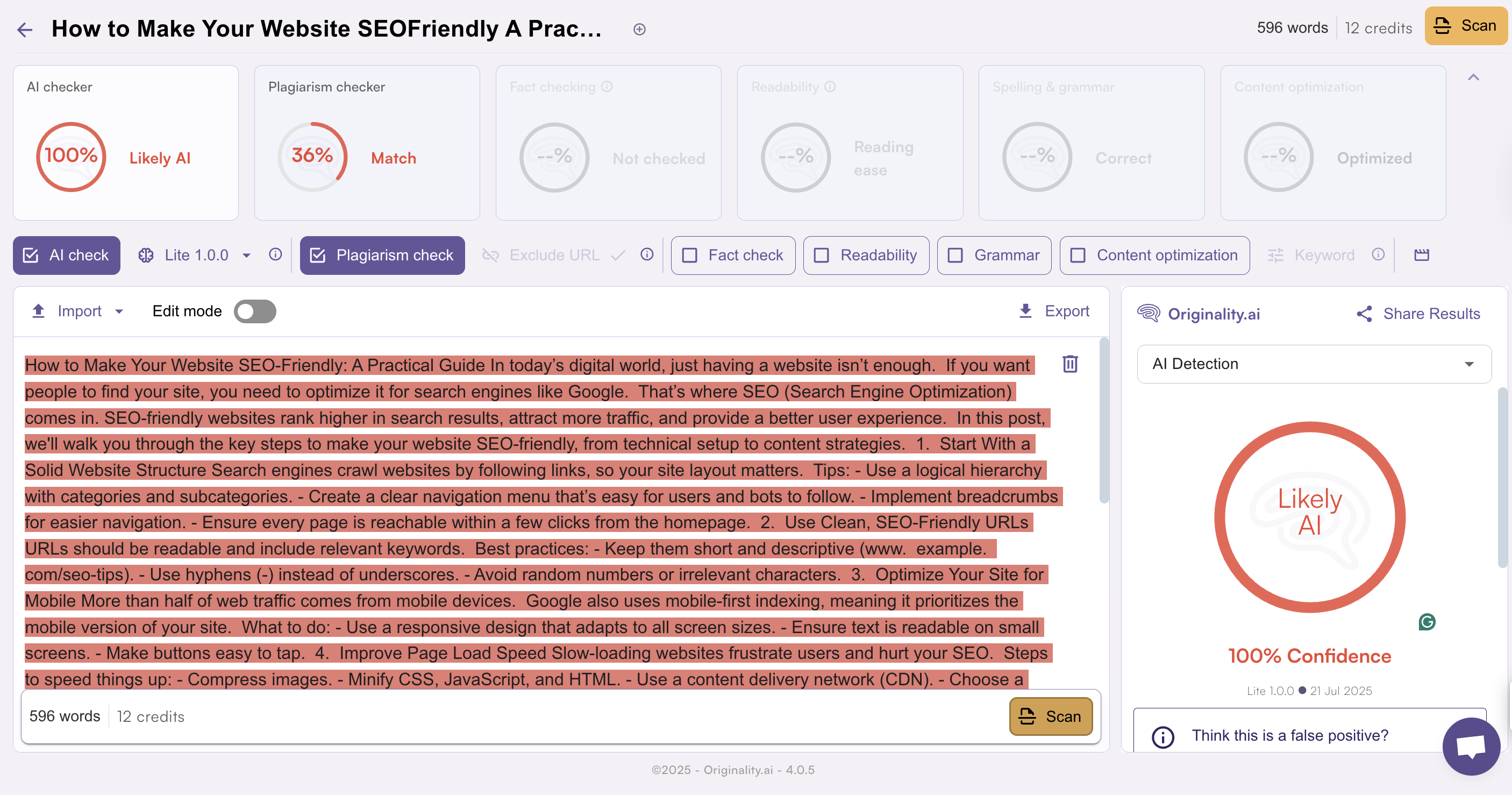The width and height of the screenshot is (1512, 795).
Task: Collapse the score cards with the chevron
Action: pos(1473,77)
